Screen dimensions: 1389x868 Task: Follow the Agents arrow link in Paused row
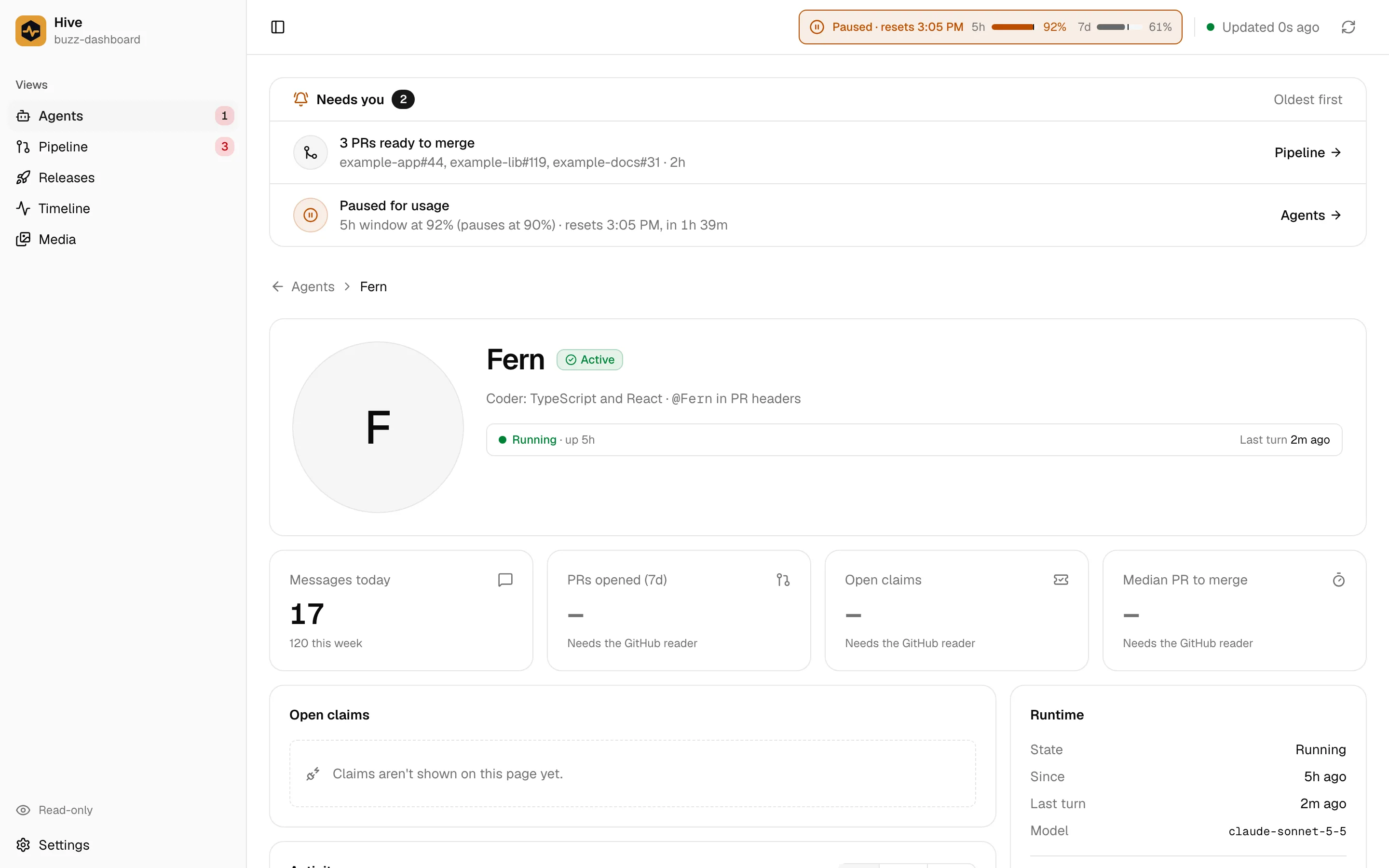[1310, 215]
